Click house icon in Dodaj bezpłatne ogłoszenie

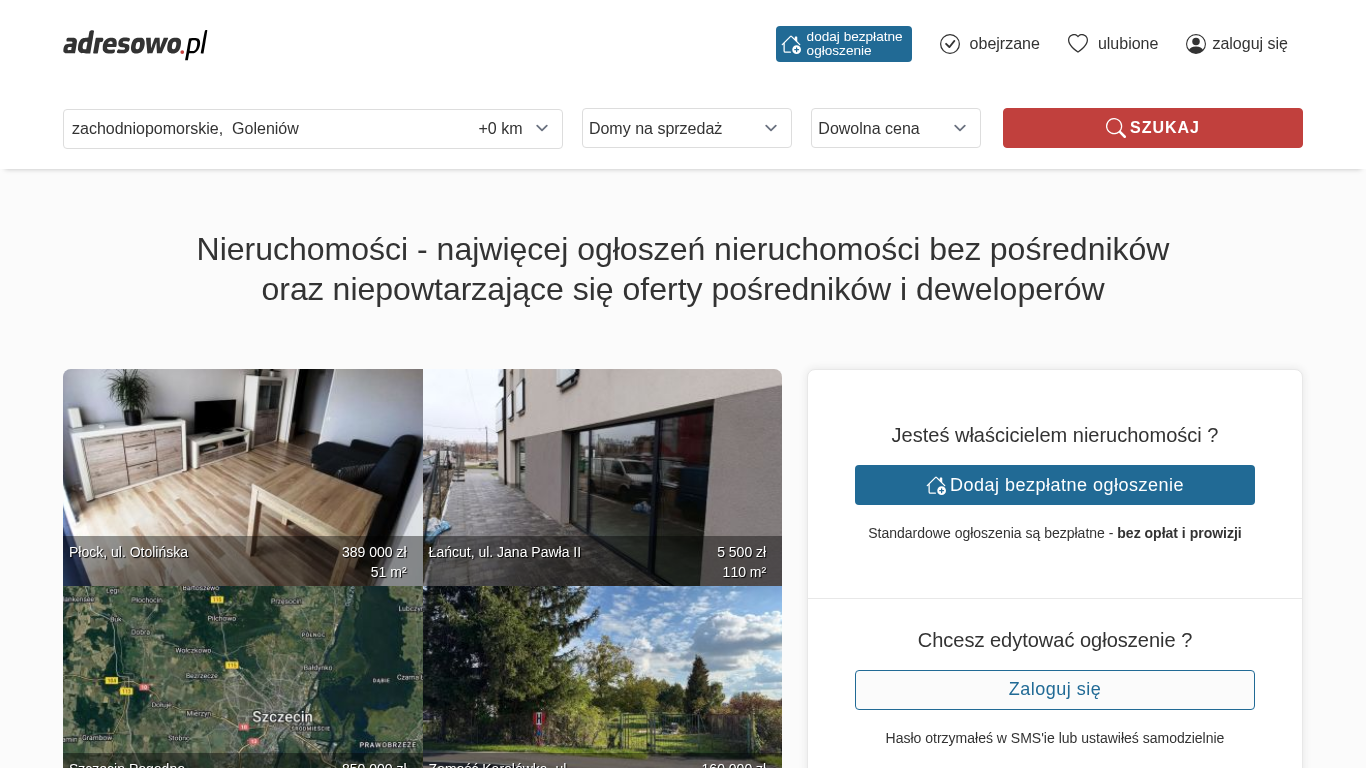coord(936,485)
